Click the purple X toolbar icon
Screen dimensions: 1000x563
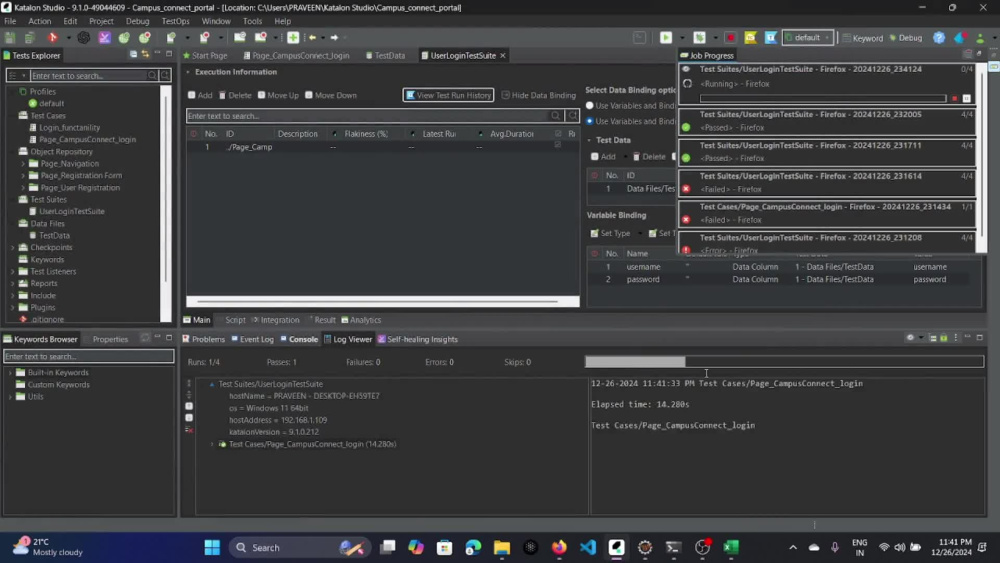pos(104,38)
